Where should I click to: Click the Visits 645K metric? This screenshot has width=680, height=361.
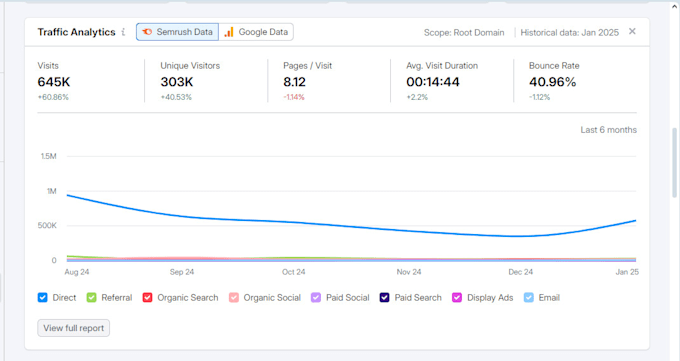pos(54,82)
